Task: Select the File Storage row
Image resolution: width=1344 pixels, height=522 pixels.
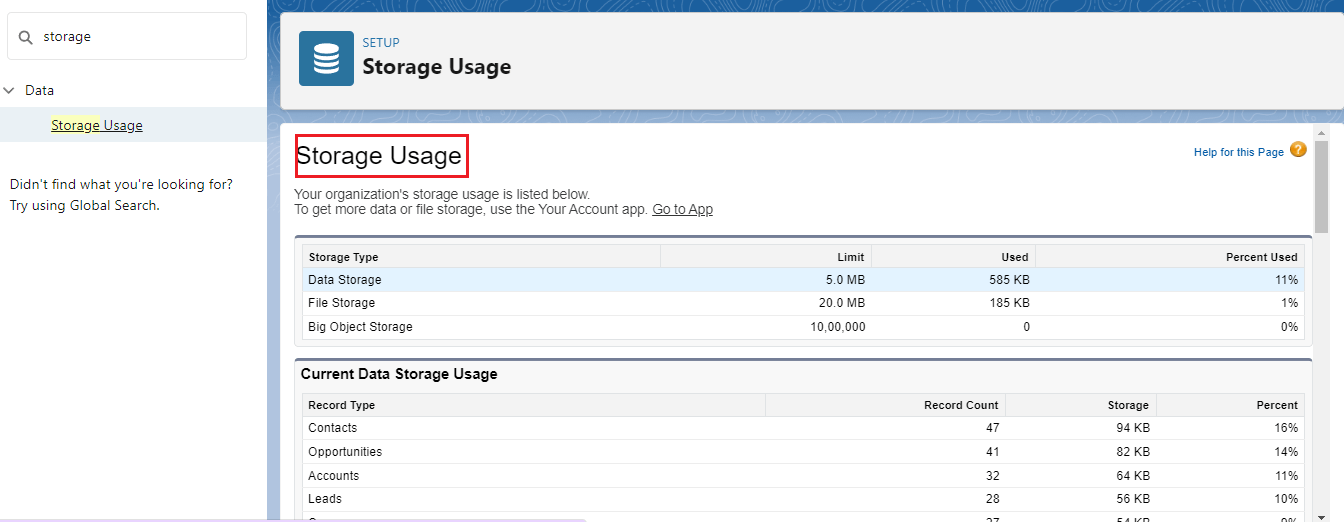Action: pos(342,303)
